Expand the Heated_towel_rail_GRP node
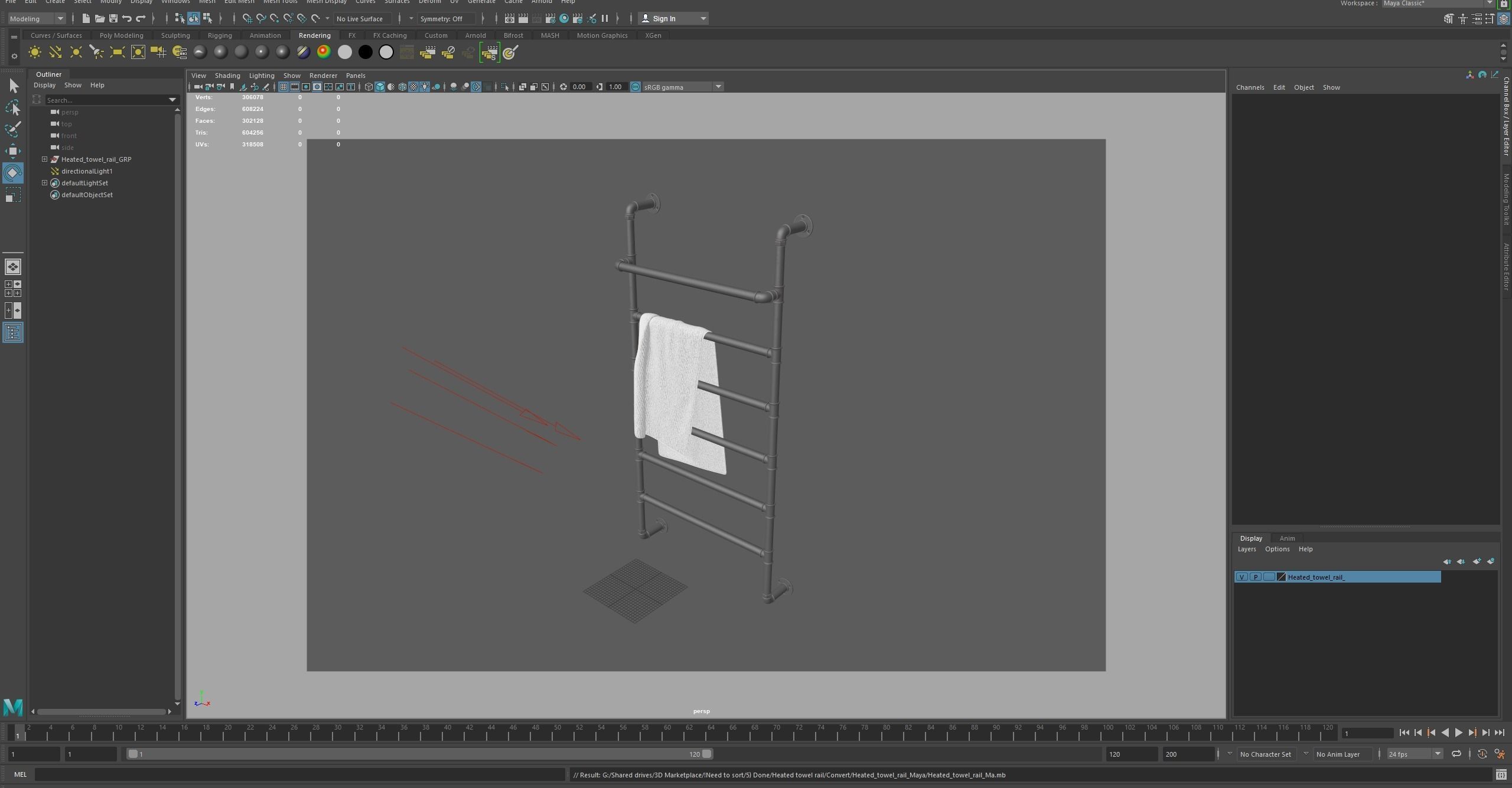 pyautogui.click(x=44, y=159)
